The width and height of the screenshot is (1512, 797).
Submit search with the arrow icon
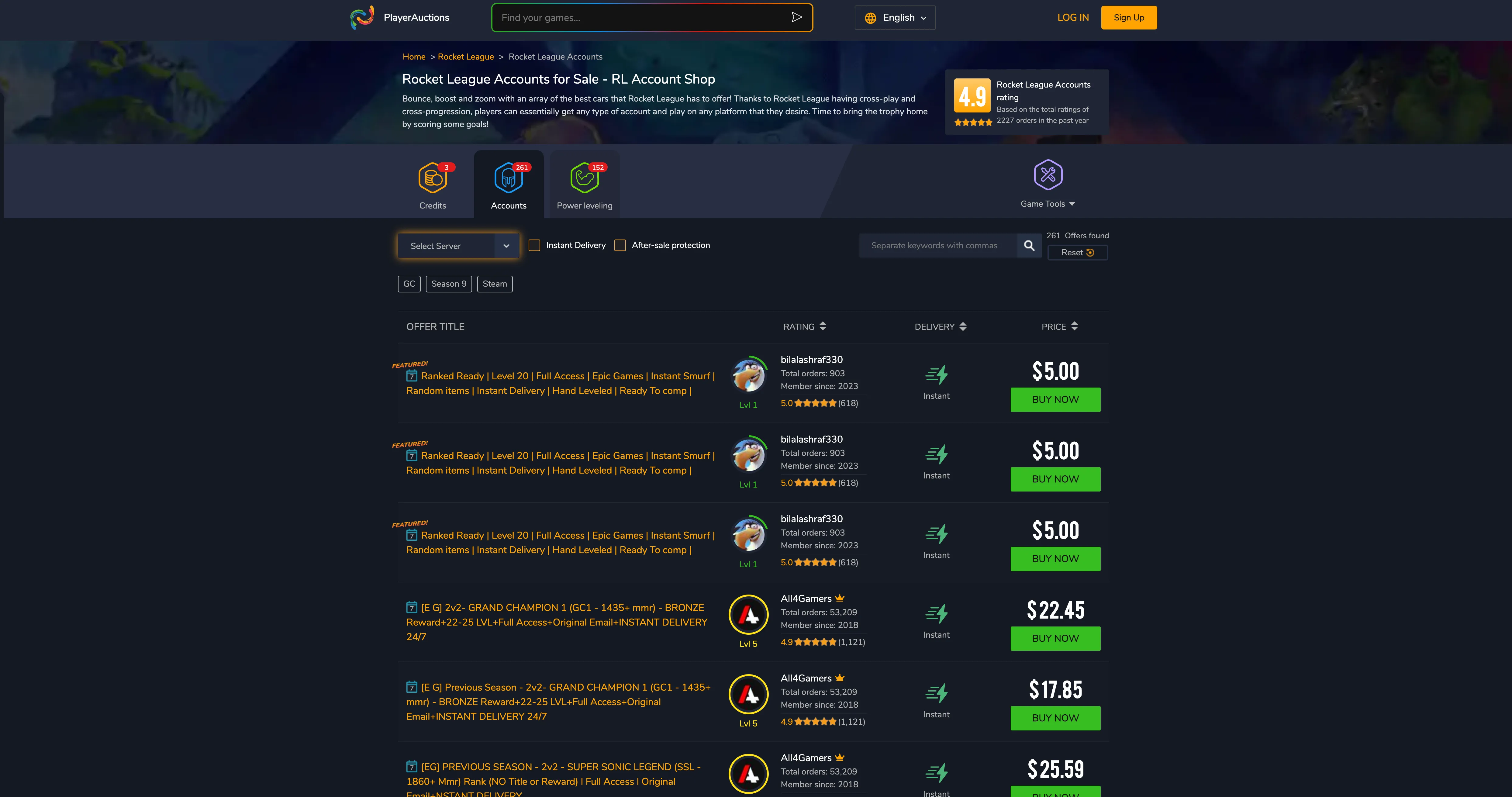point(796,18)
